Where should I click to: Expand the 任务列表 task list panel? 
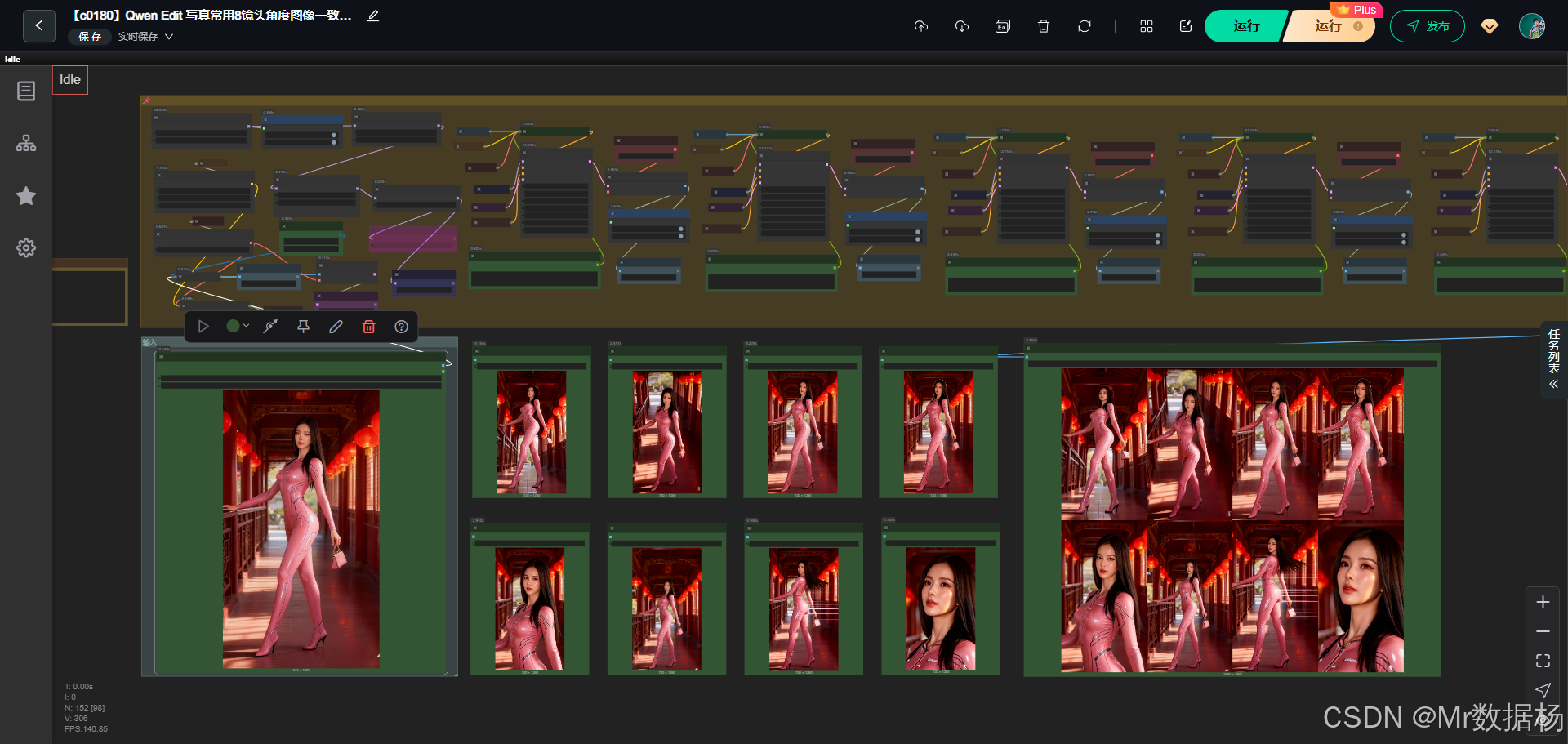point(1554,359)
